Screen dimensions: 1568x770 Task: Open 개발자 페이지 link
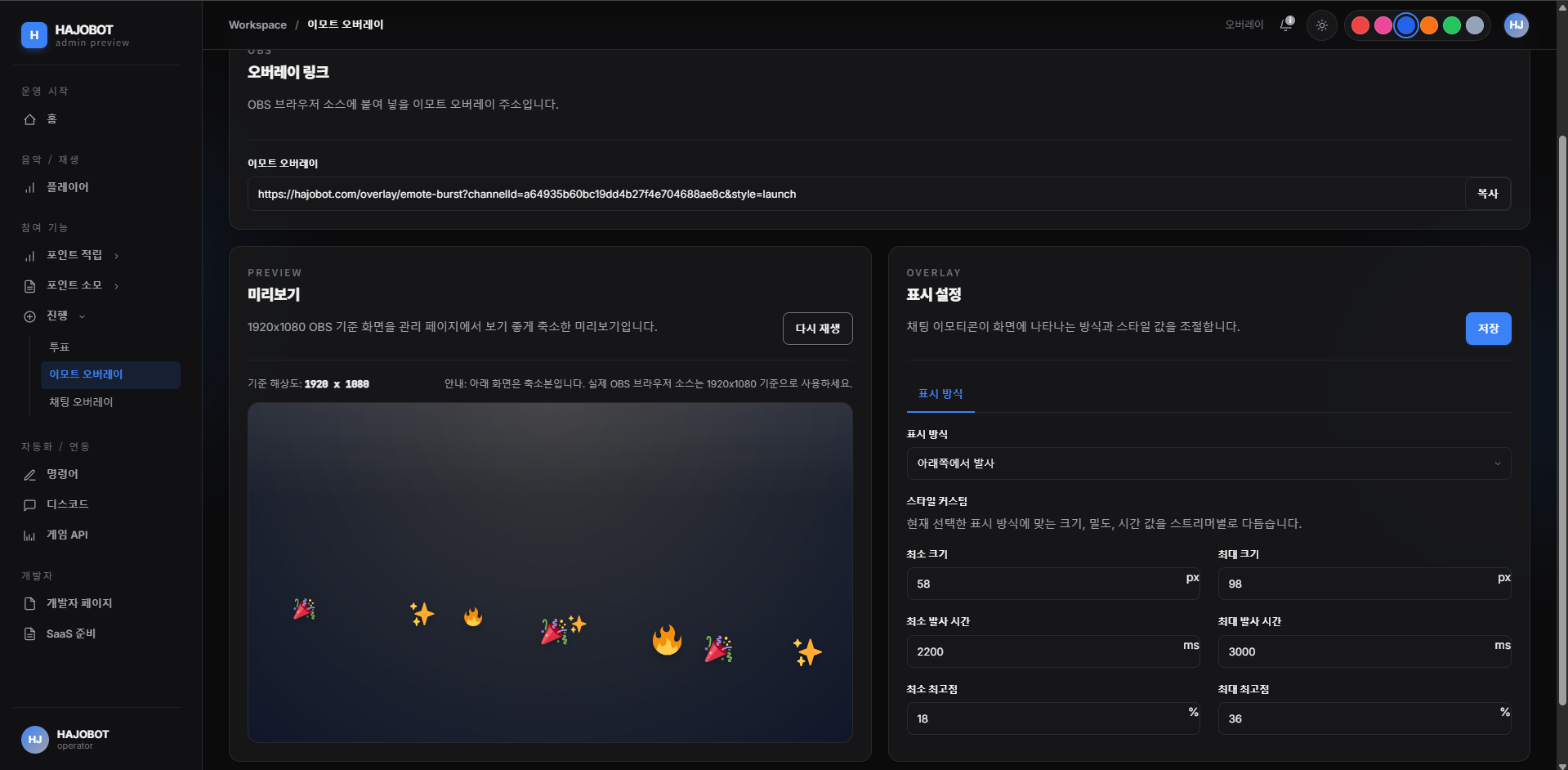point(79,603)
